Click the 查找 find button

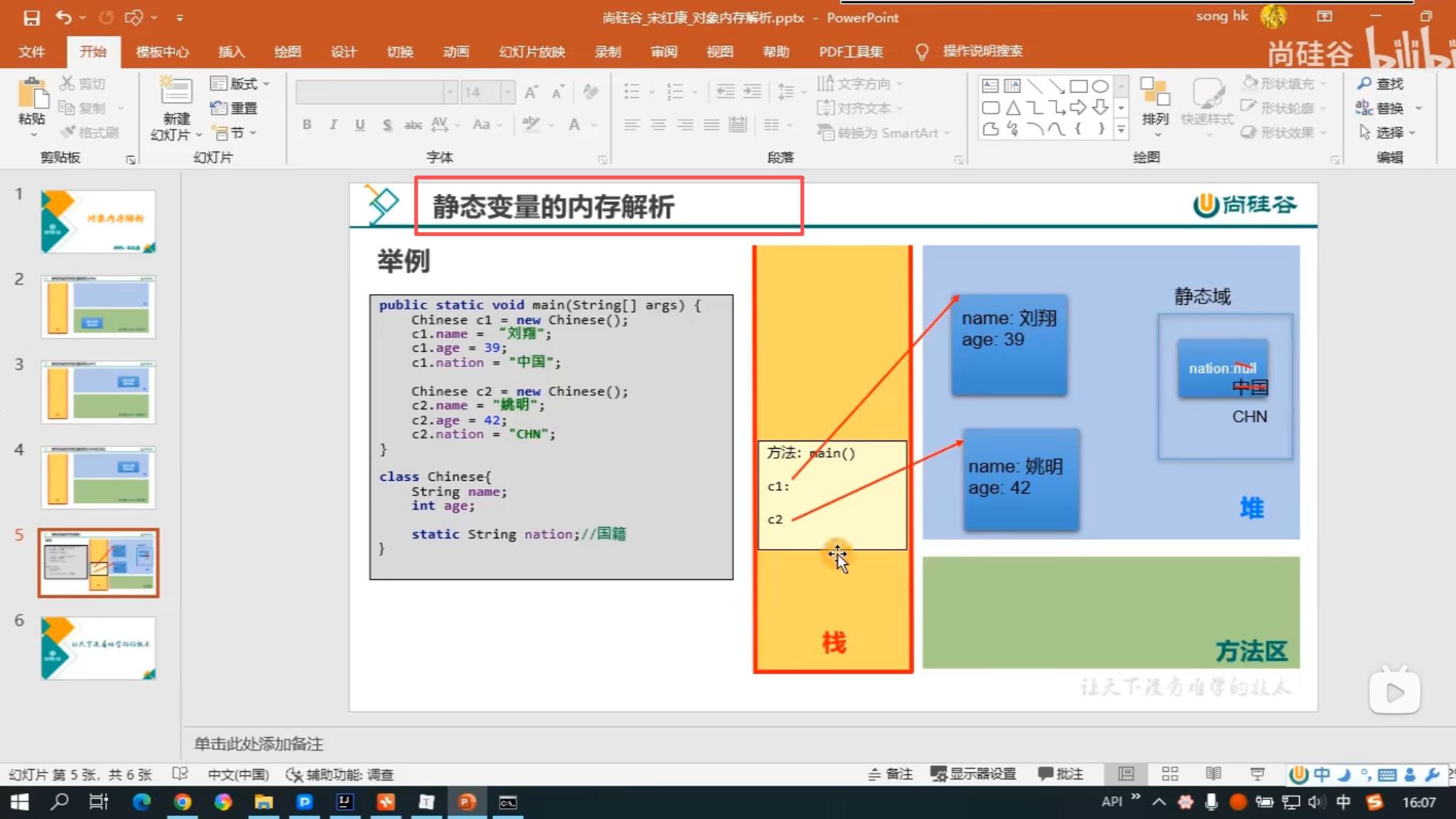click(x=1381, y=83)
